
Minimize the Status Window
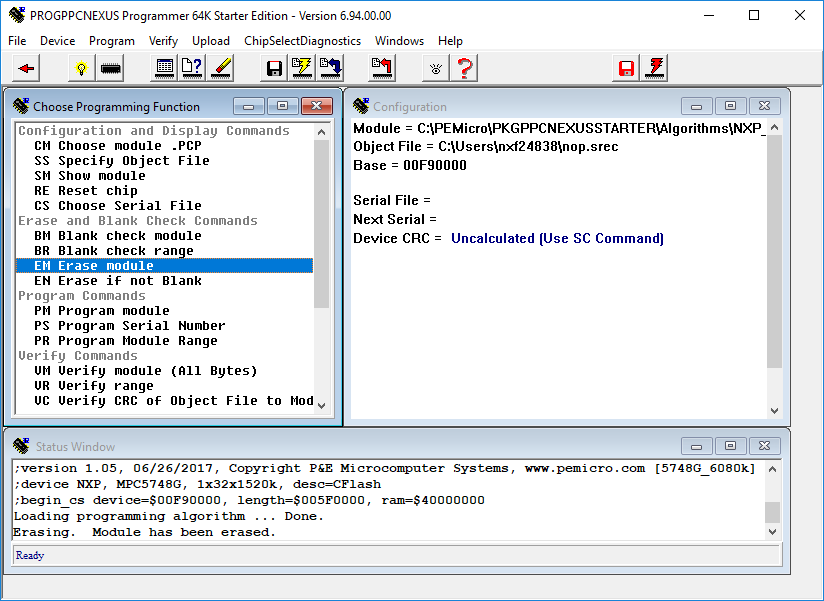[x=697, y=446]
